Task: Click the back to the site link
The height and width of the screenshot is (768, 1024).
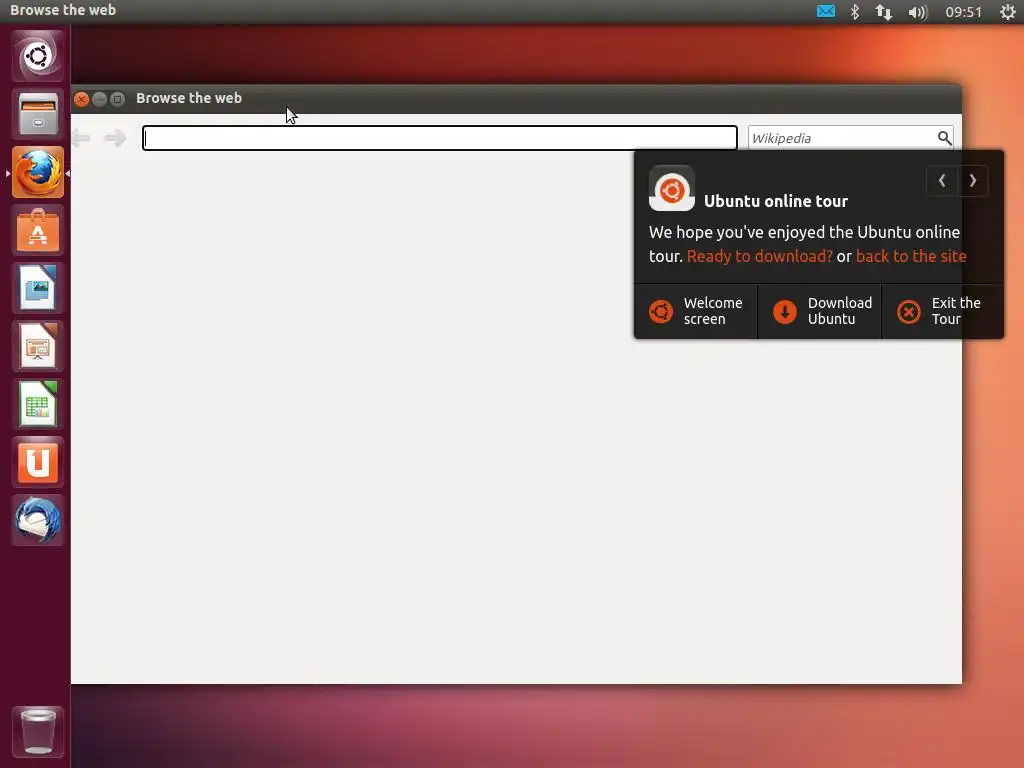Action: coord(911,256)
